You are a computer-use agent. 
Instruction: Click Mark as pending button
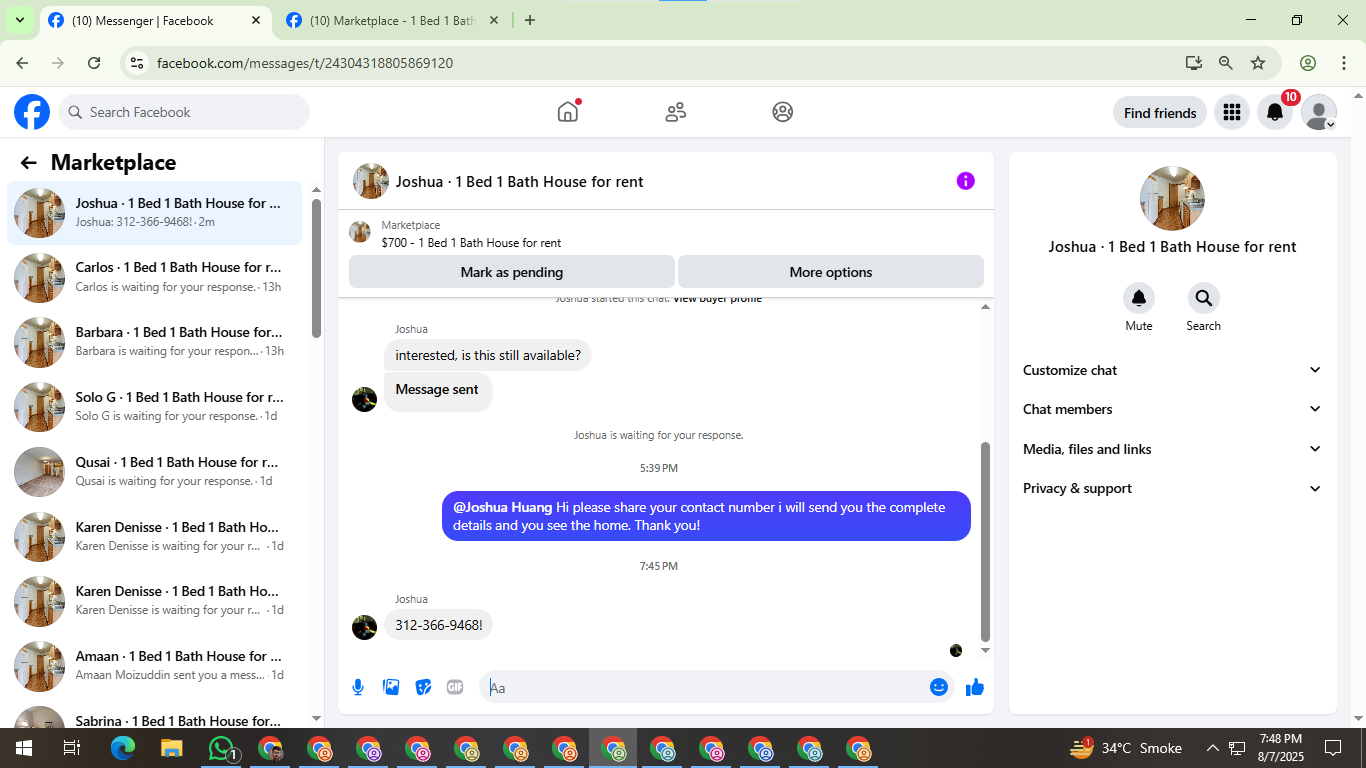(x=512, y=272)
